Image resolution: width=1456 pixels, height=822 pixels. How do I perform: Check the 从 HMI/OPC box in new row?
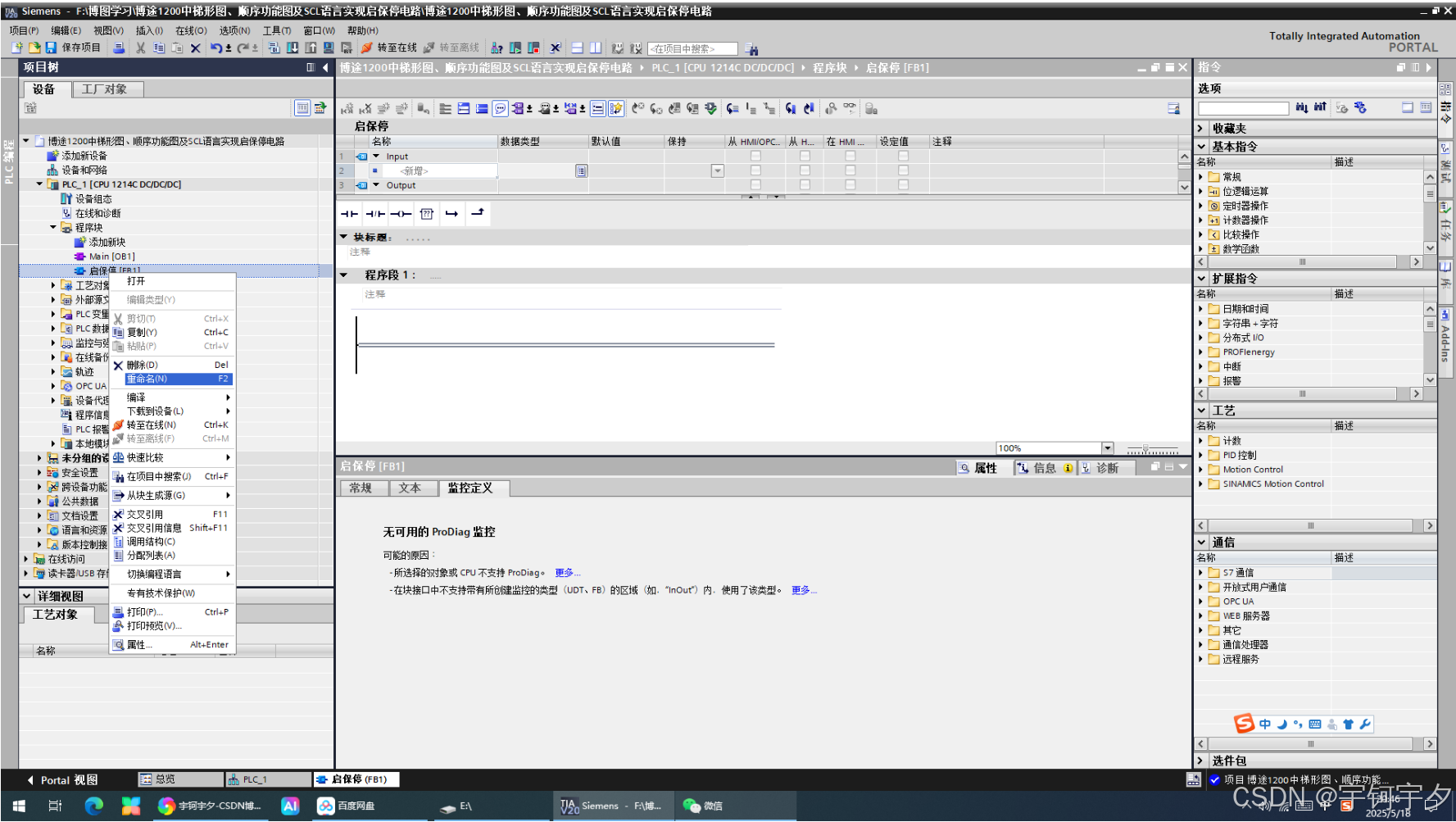tap(755, 170)
